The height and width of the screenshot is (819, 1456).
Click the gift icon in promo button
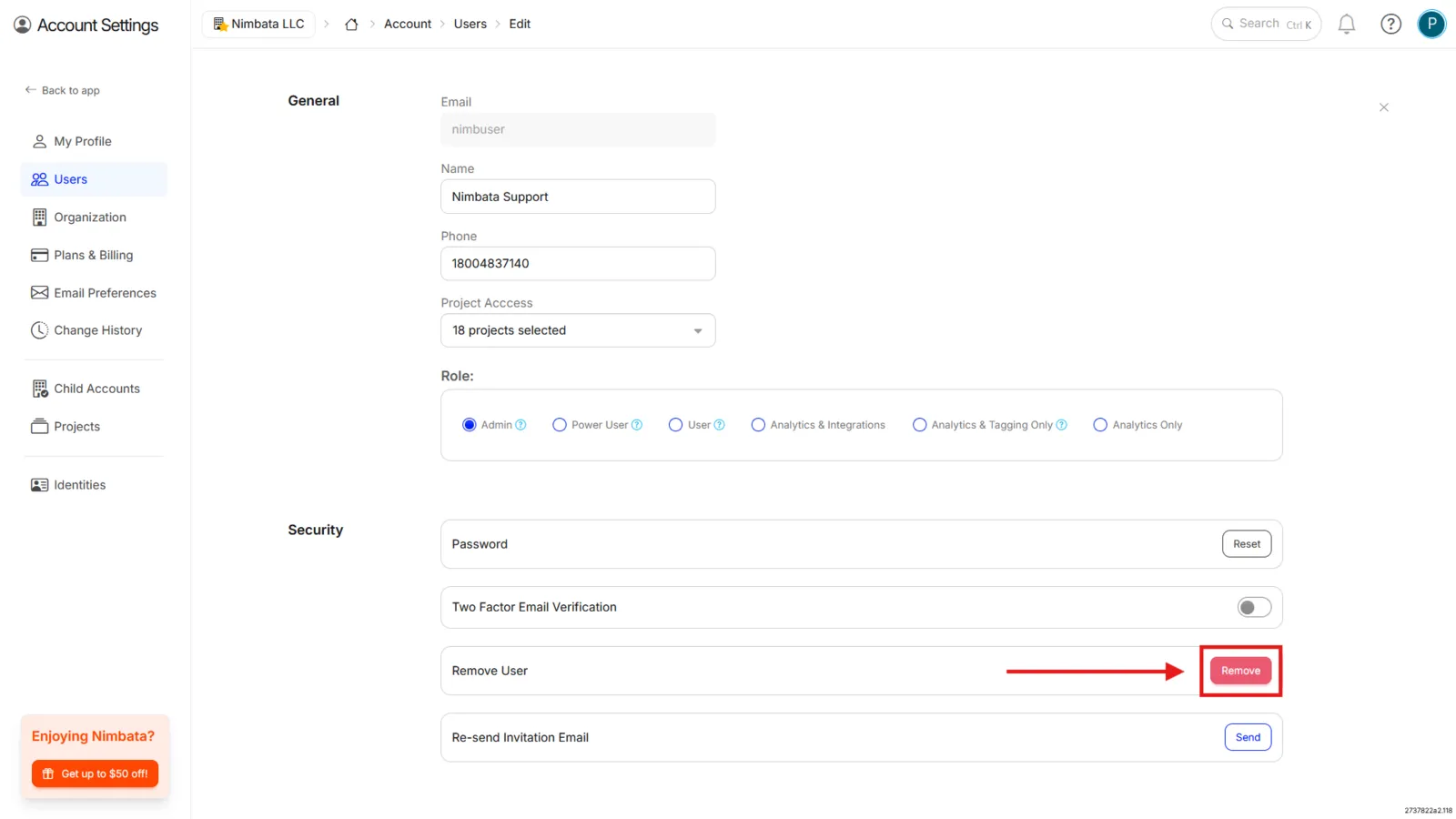click(48, 773)
